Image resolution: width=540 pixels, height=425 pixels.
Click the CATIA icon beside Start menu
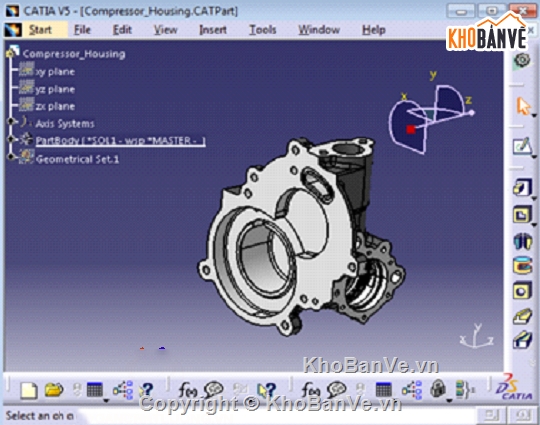coord(13,30)
